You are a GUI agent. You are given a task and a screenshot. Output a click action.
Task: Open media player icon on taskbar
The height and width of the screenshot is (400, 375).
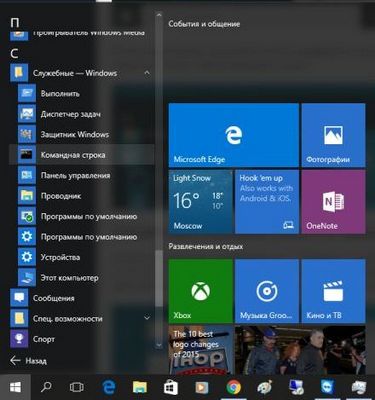pyautogui.click(x=202, y=387)
